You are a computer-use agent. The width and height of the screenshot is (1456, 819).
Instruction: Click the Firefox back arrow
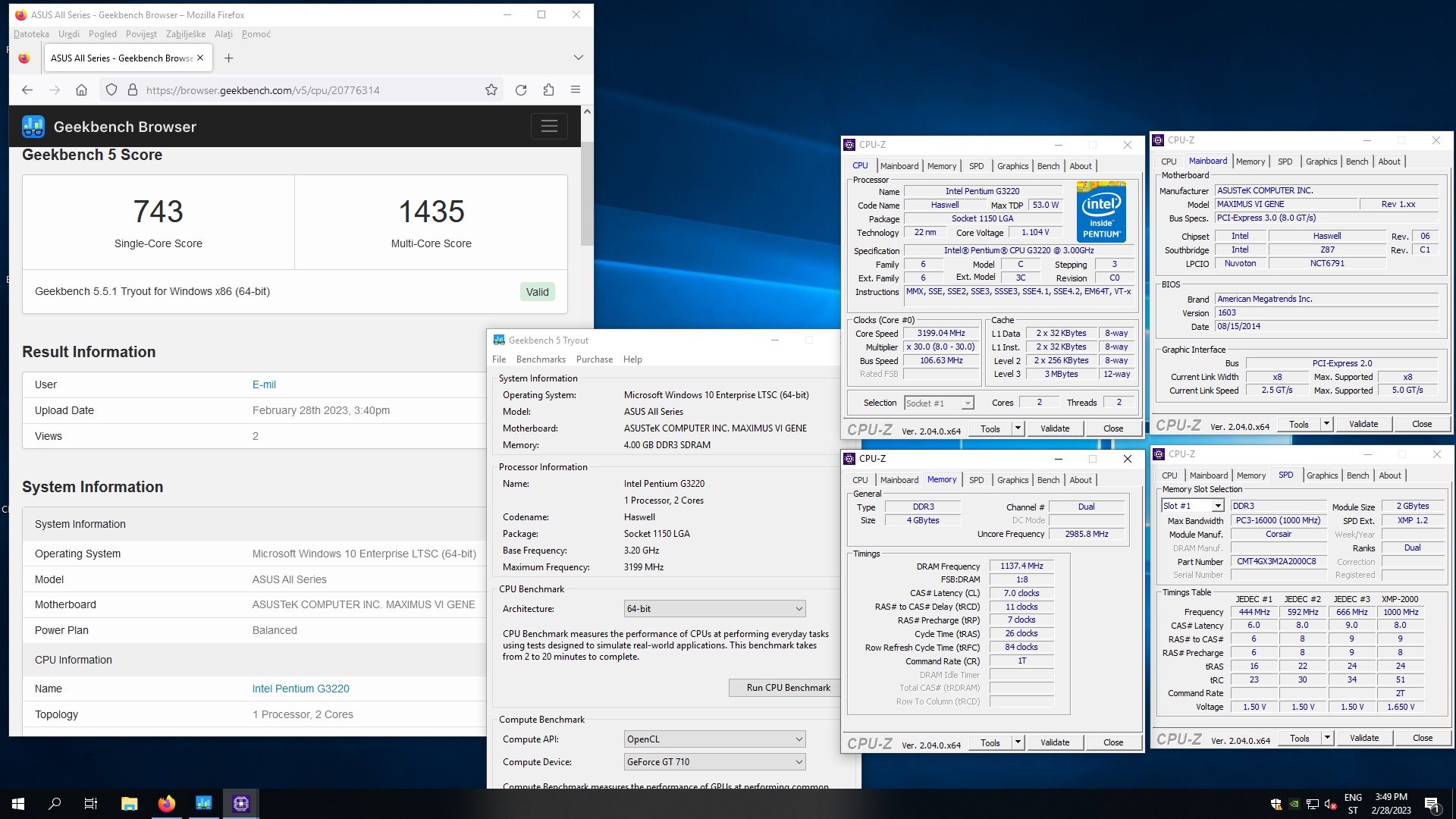pos(27,89)
